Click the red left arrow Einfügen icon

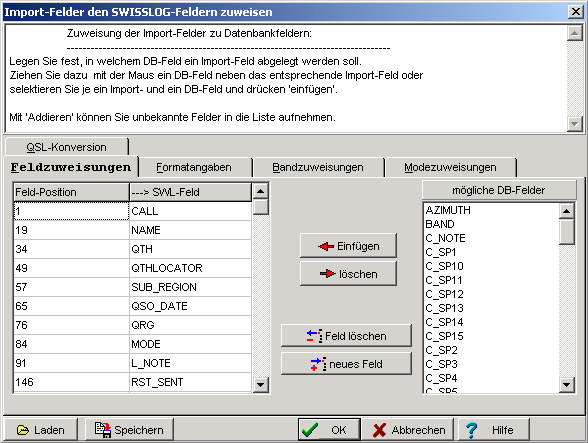point(326,246)
